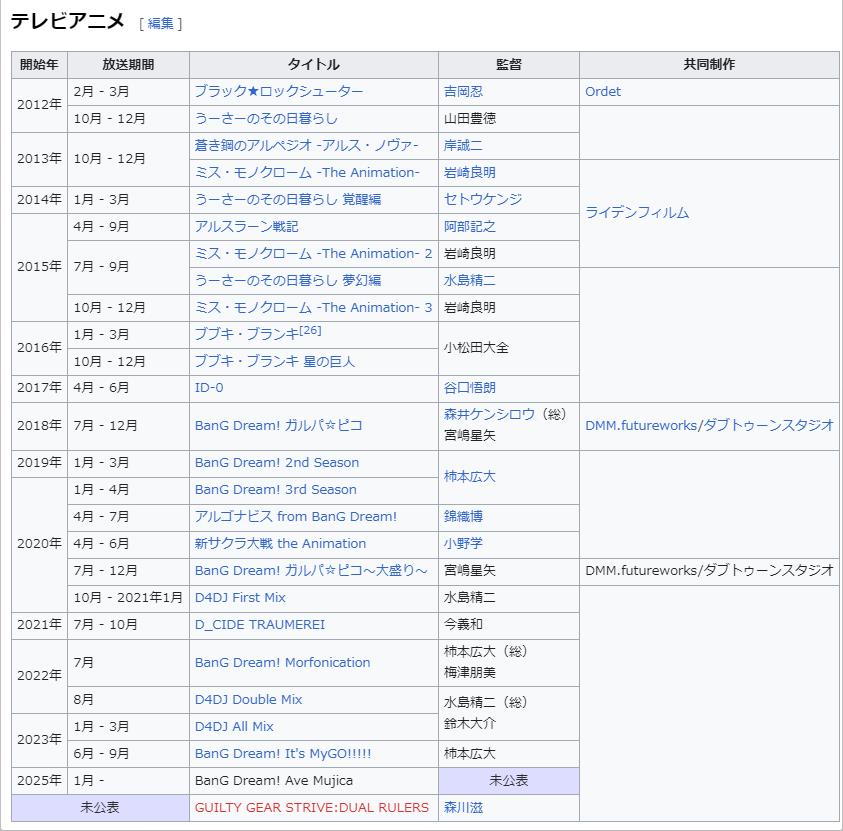Image resolution: width=843 pixels, height=831 pixels.
Task: Click the 放送期間 column header
Action: coord(128,65)
